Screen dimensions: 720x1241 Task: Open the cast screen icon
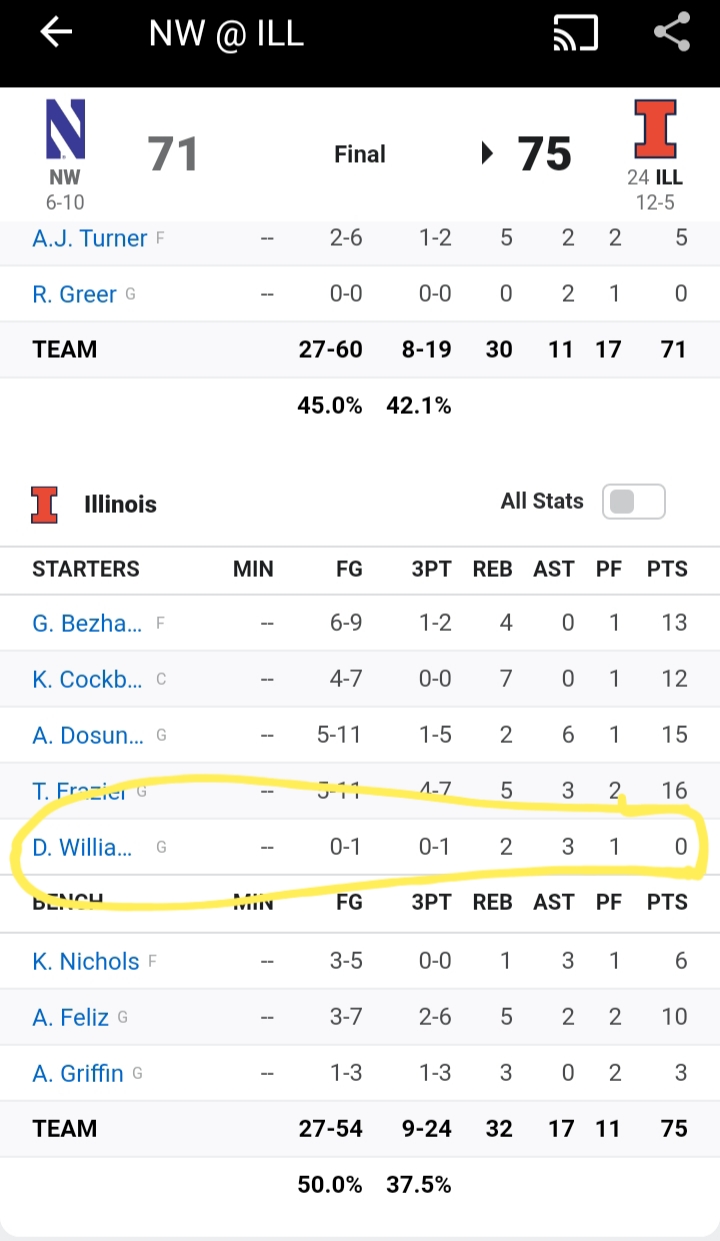[575, 33]
